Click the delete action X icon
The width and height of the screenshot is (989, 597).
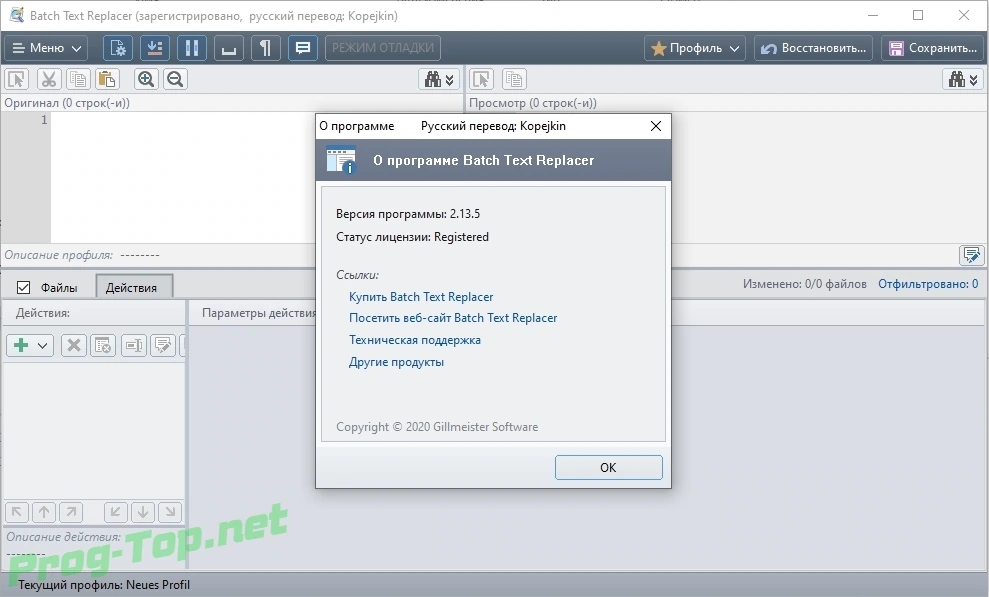74,345
